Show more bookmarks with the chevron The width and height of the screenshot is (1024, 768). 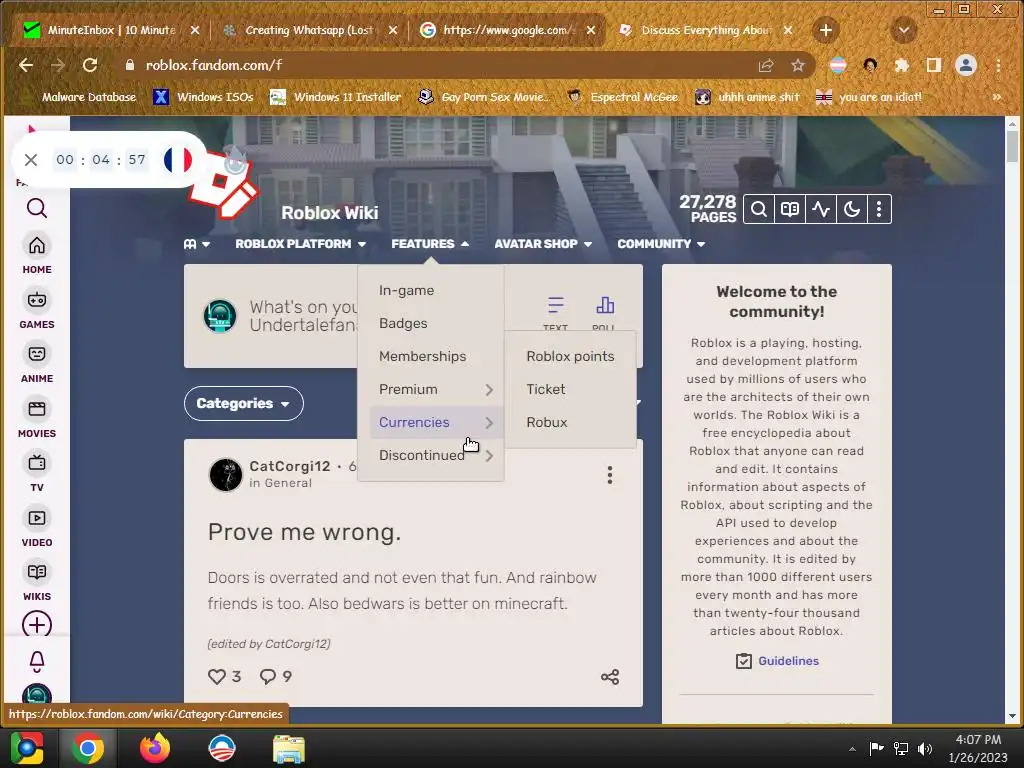[x=997, y=97]
